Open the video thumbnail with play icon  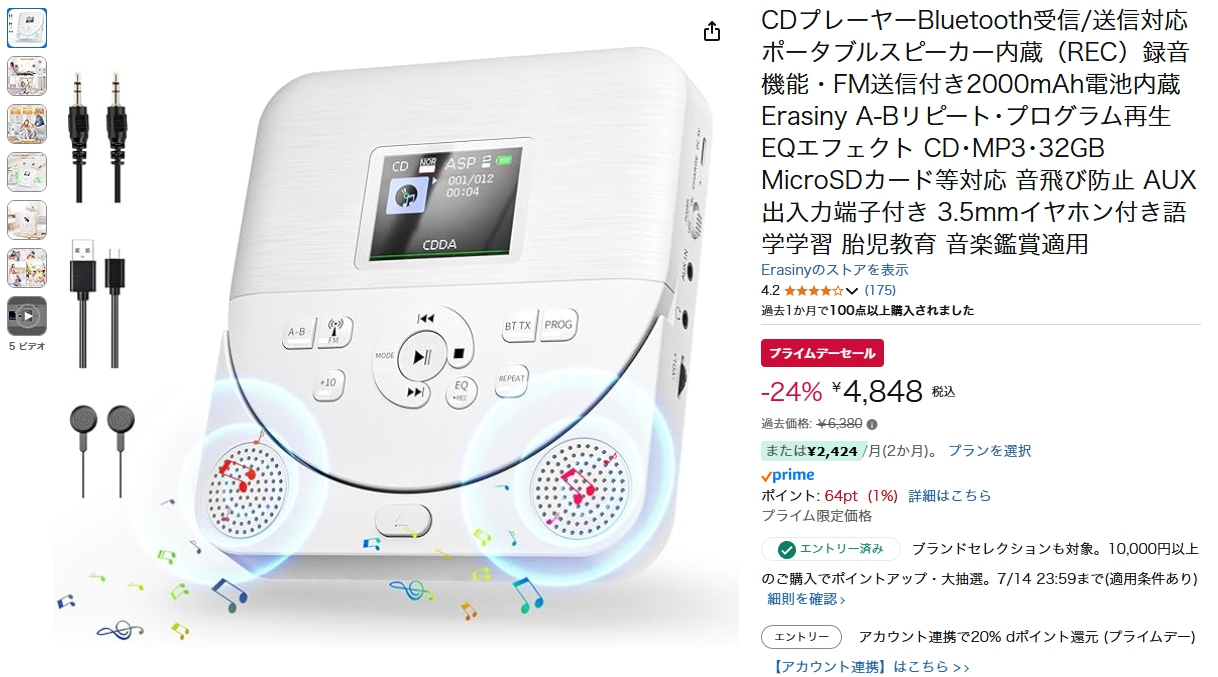tap(27, 316)
